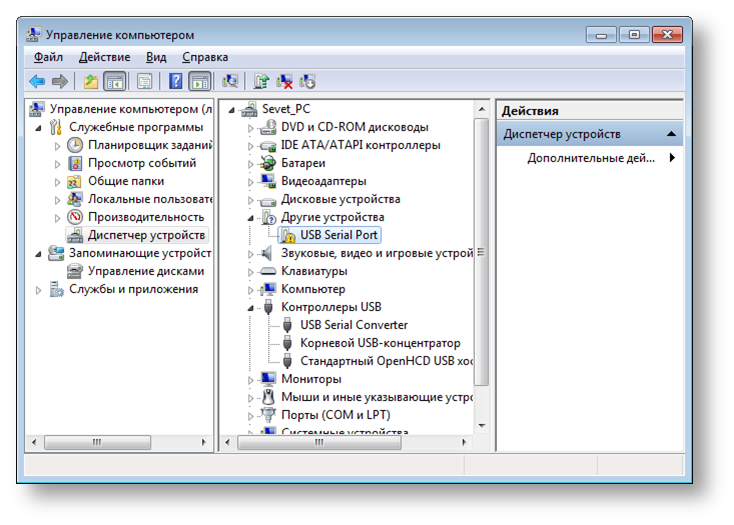Select Корневой USB-концентратор device
This screenshot has width=734, height=525.
[x=380, y=343]
